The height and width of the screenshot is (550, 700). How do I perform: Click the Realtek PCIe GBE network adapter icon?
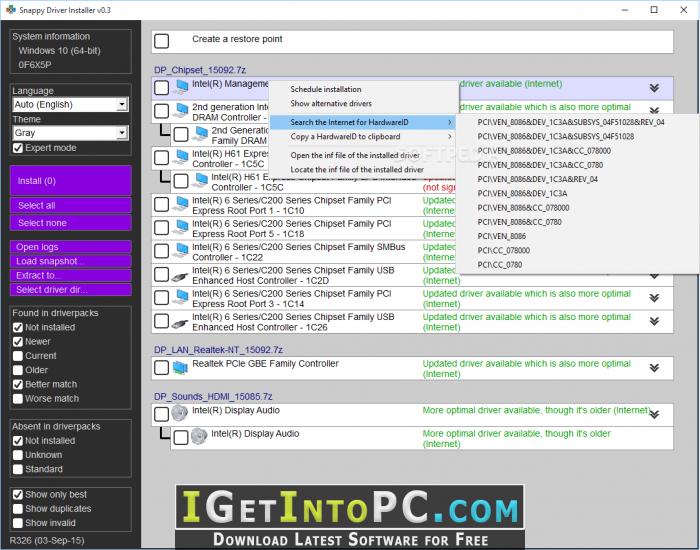point(181,367)
